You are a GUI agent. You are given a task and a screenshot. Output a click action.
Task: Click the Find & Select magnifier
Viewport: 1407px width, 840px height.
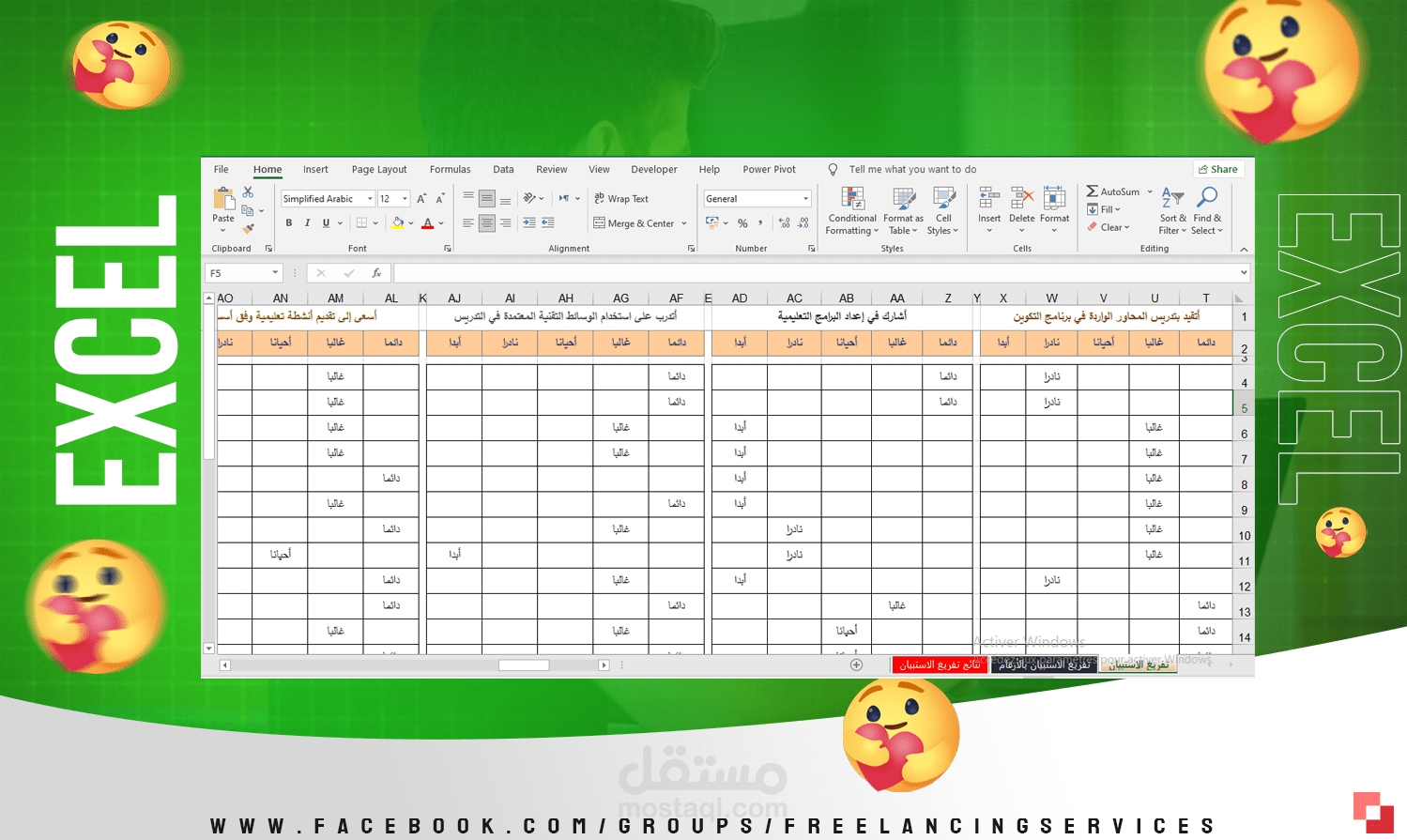(1208, 196)
